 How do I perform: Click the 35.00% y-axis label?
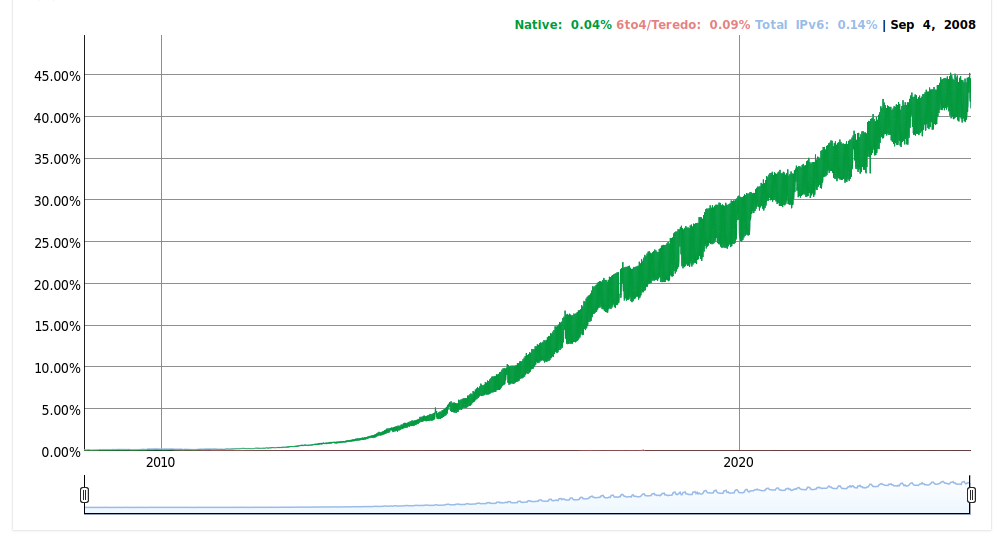[x=57, y=159]
